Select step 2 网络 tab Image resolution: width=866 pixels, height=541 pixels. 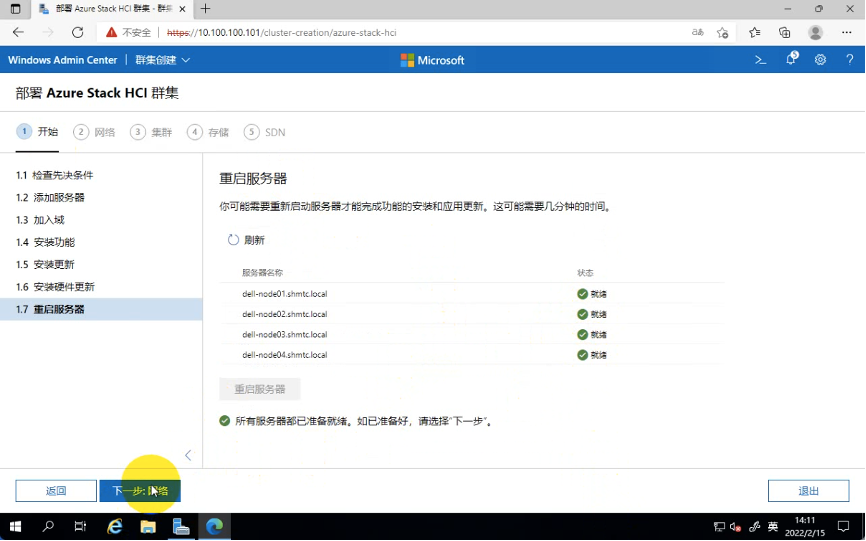94,132
